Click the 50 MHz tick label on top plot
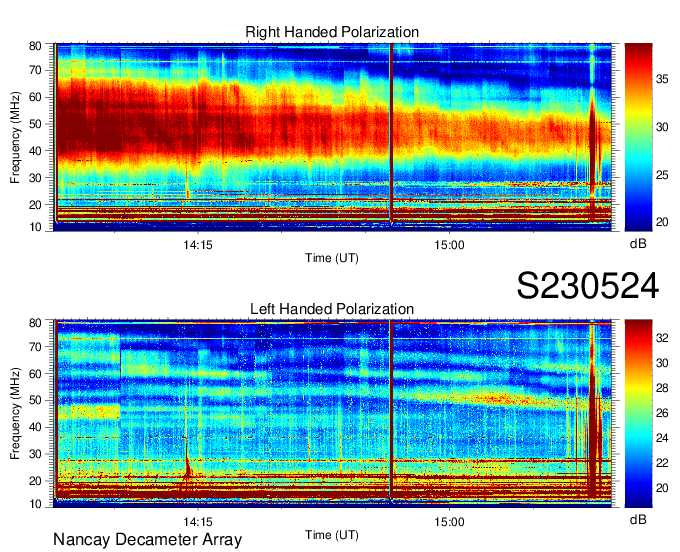 click(x=35, y=124)
